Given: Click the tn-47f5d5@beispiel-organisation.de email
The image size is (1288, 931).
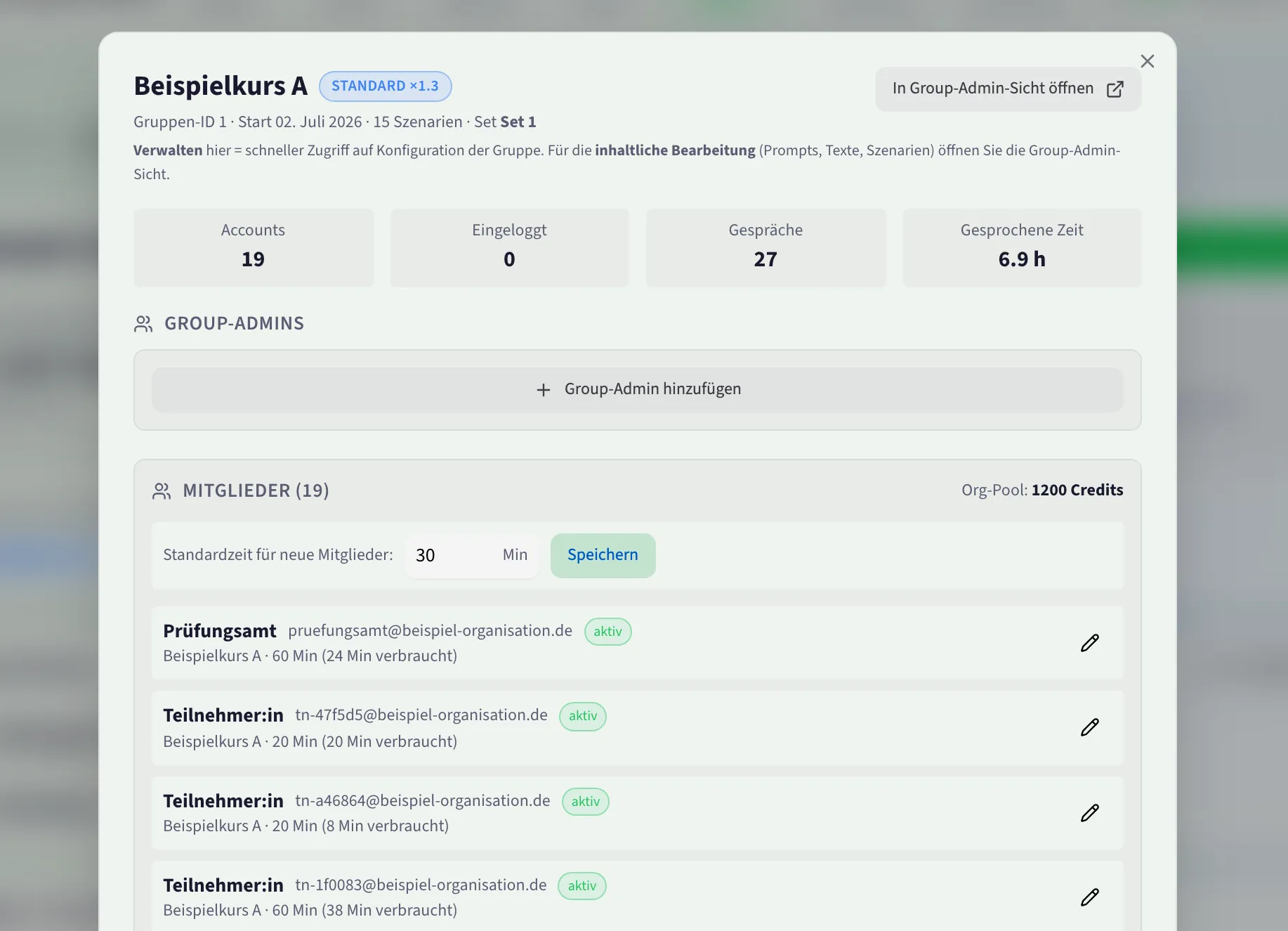Looking at the screenshot, I should (x=421, y=715).
